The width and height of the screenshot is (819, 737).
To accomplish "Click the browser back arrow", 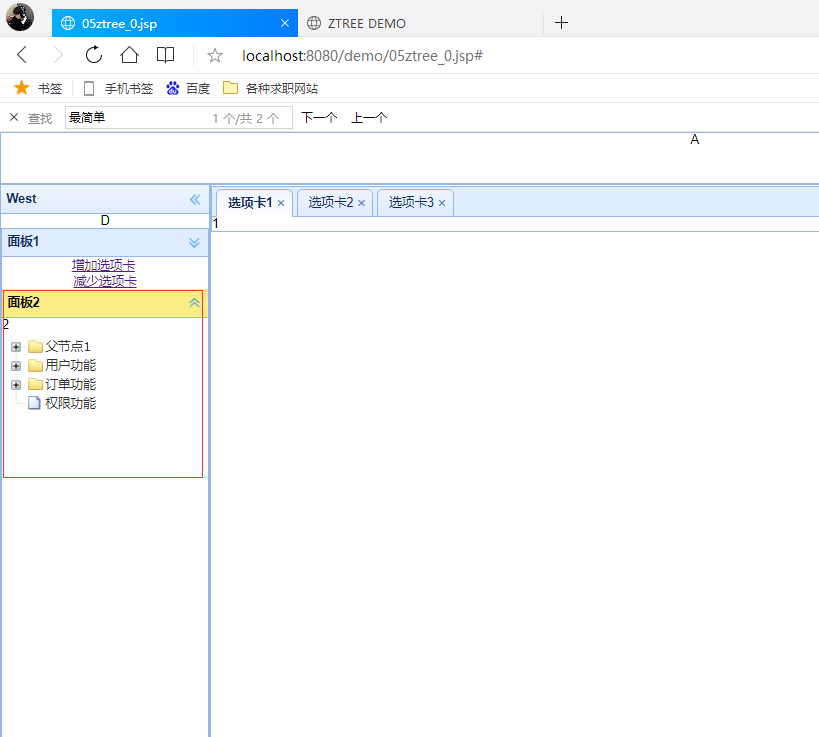I will [x=22, y=55].
